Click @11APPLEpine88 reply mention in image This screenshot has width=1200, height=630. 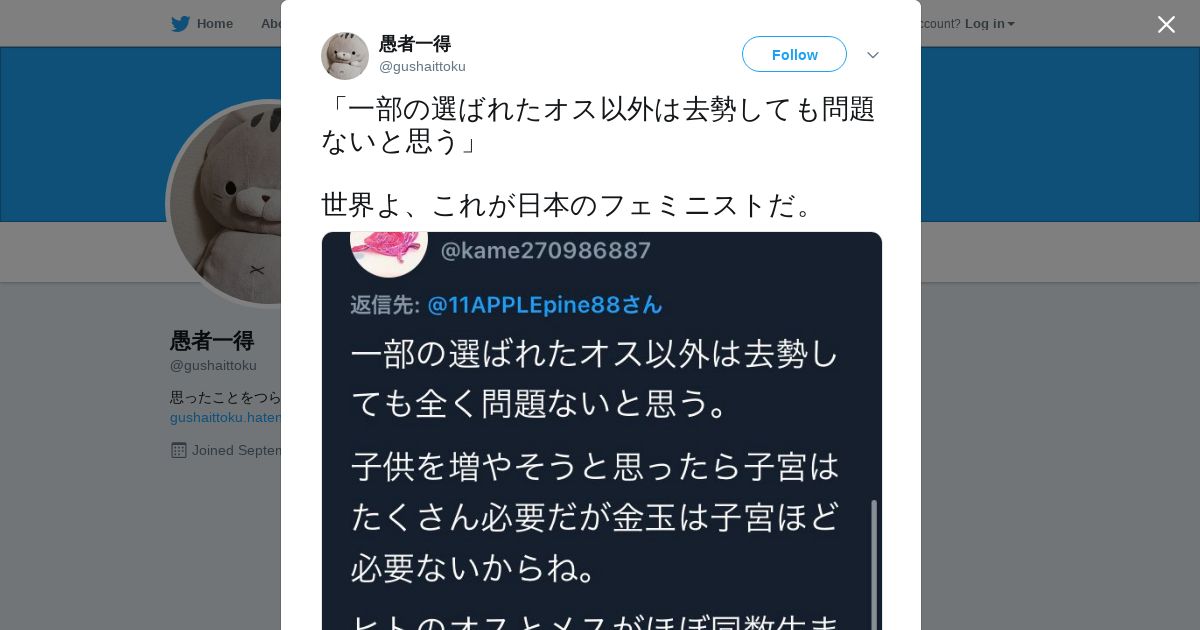[545, 305]
